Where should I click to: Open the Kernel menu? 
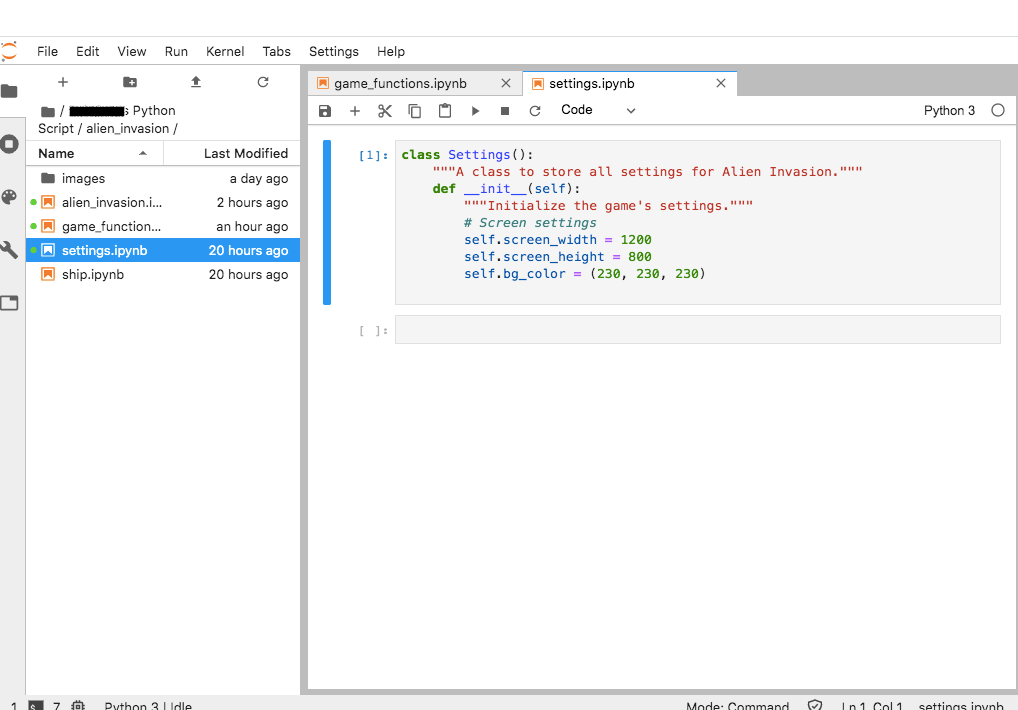tap(225, 51)
